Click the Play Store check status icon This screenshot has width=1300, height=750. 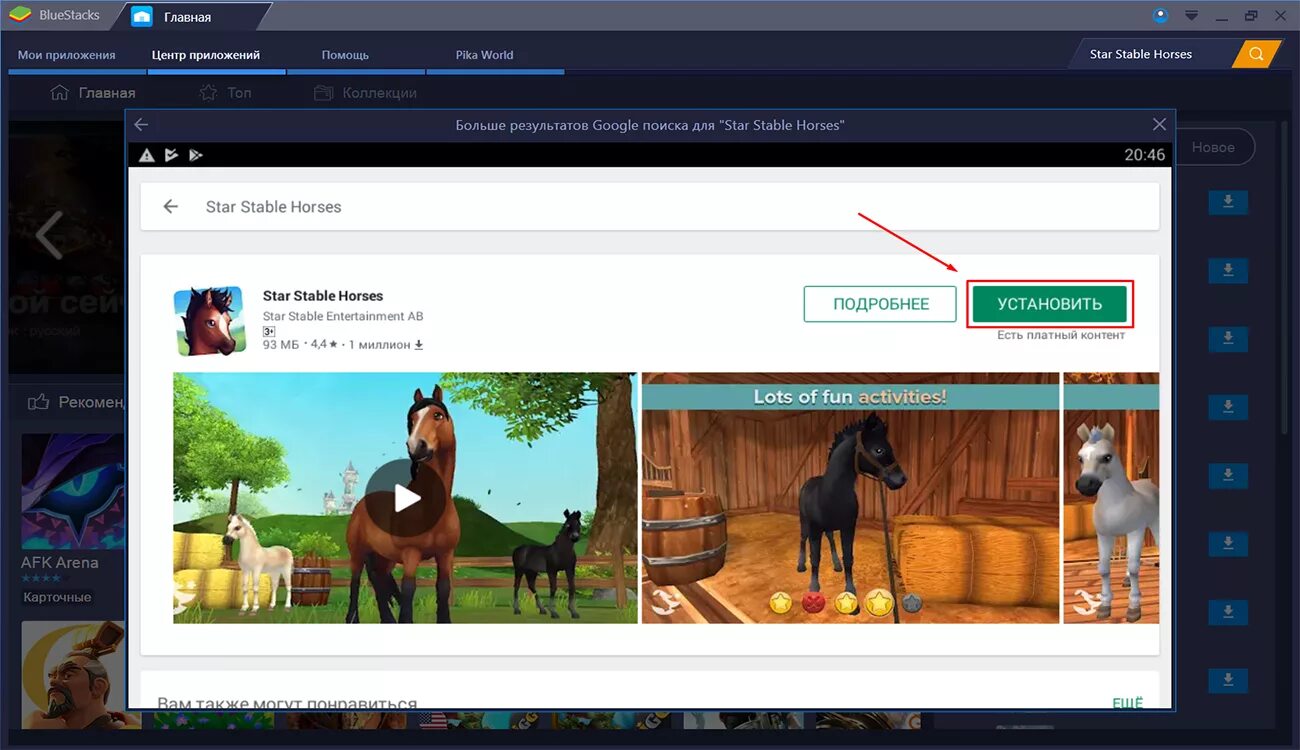pos(171,155)
